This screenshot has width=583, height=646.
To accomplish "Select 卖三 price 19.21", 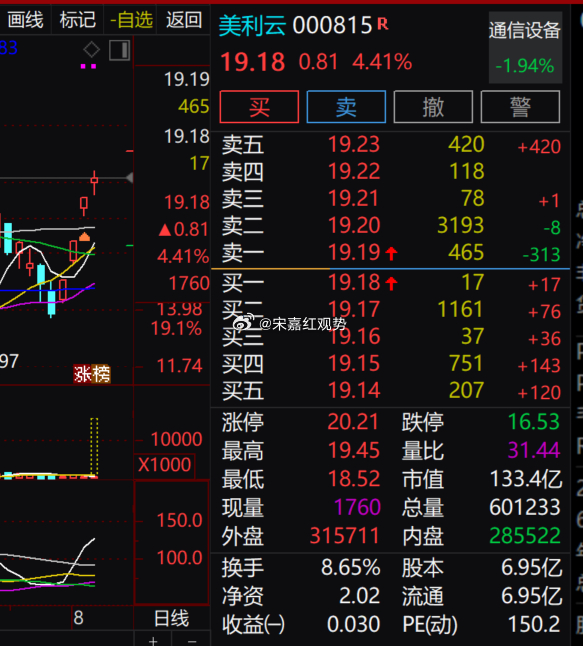I will (354, 199).
